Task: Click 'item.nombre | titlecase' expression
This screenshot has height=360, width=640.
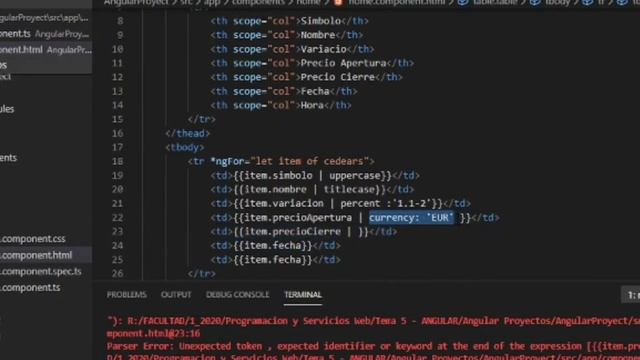Action: tap(309, 189)
